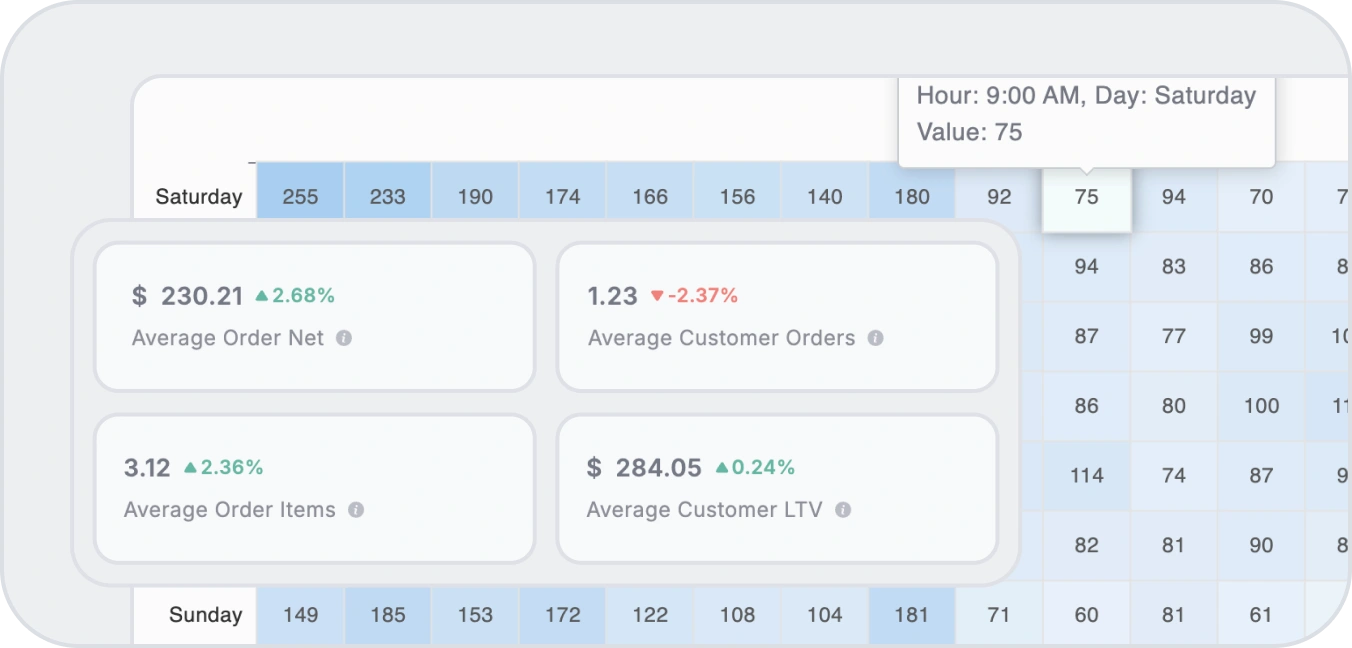Select Saturday cell with value 233
1352x648 pixels.
click(387, 197)
